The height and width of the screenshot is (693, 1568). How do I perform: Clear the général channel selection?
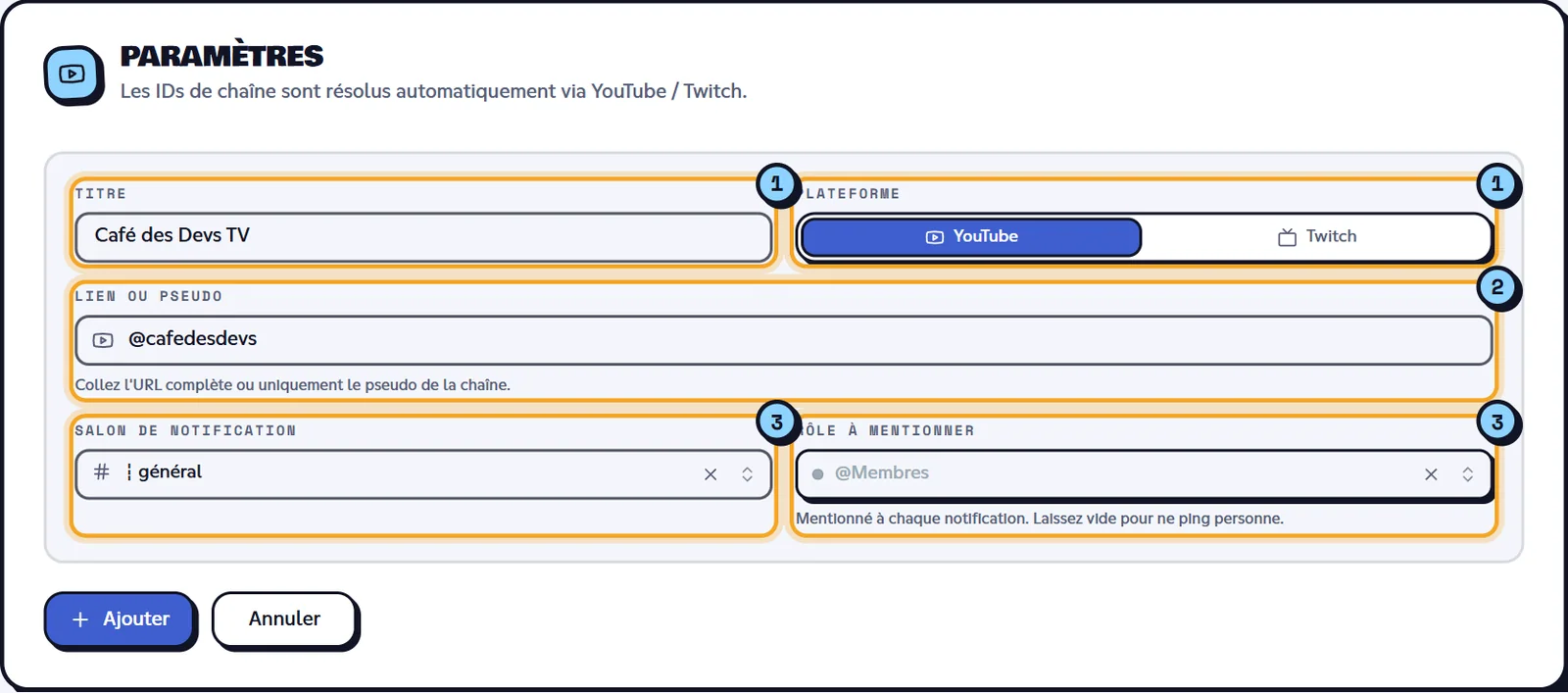[x=710, y=474]
